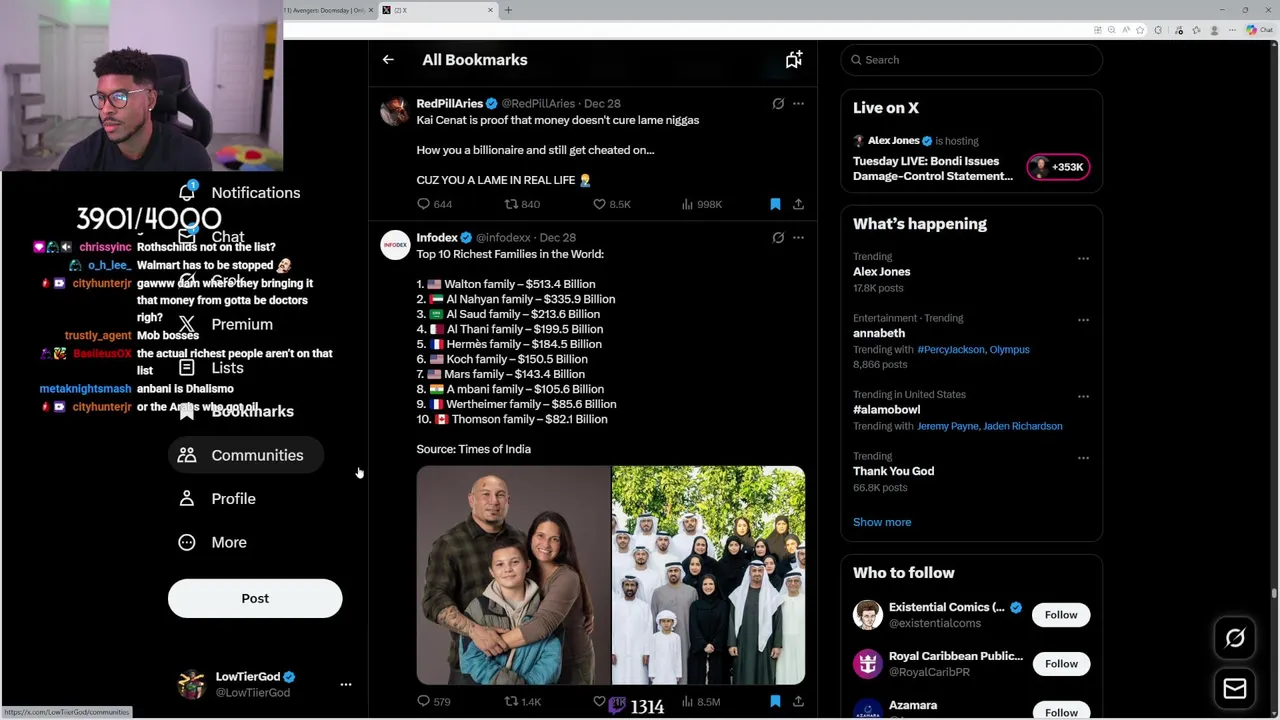Image resolution: width=1280 pixels, height=720 pixels.
Task: Open more options for Alex Jones trend
Action: [1083, 258]
